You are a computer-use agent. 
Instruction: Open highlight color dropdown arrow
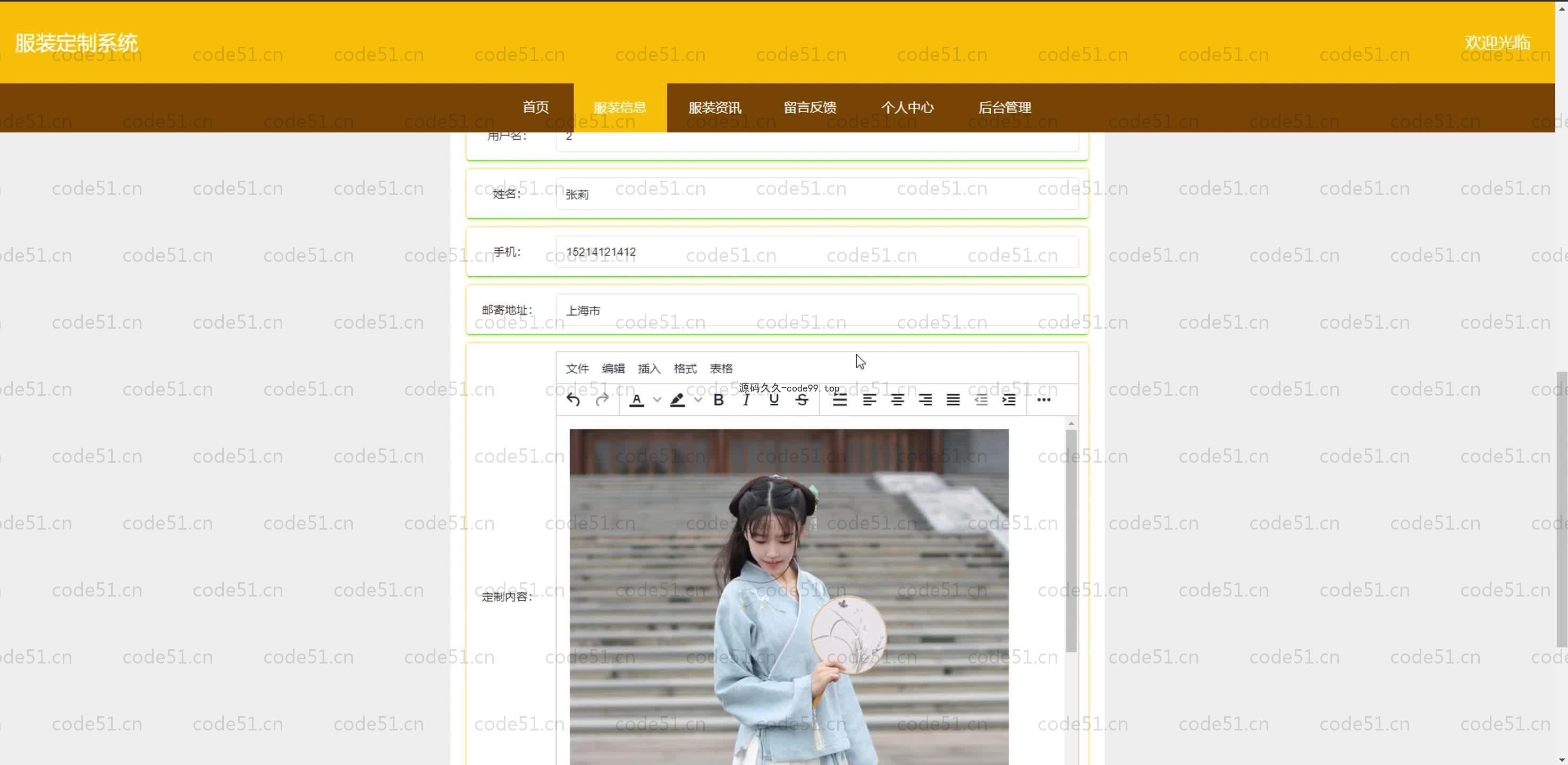[697, 400]
